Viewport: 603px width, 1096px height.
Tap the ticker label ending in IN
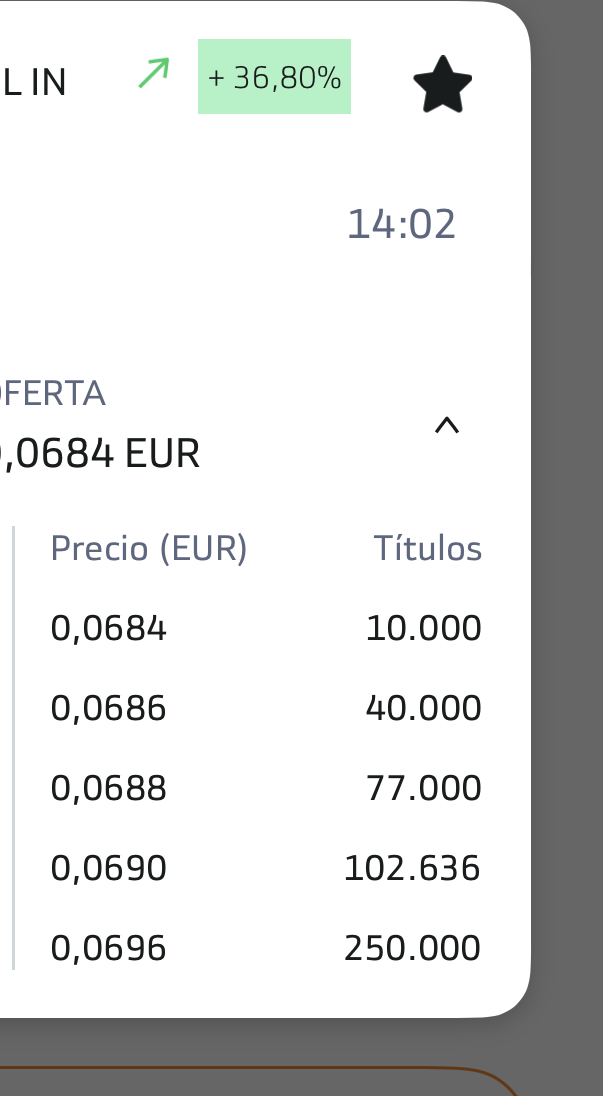tap(33, 83)
